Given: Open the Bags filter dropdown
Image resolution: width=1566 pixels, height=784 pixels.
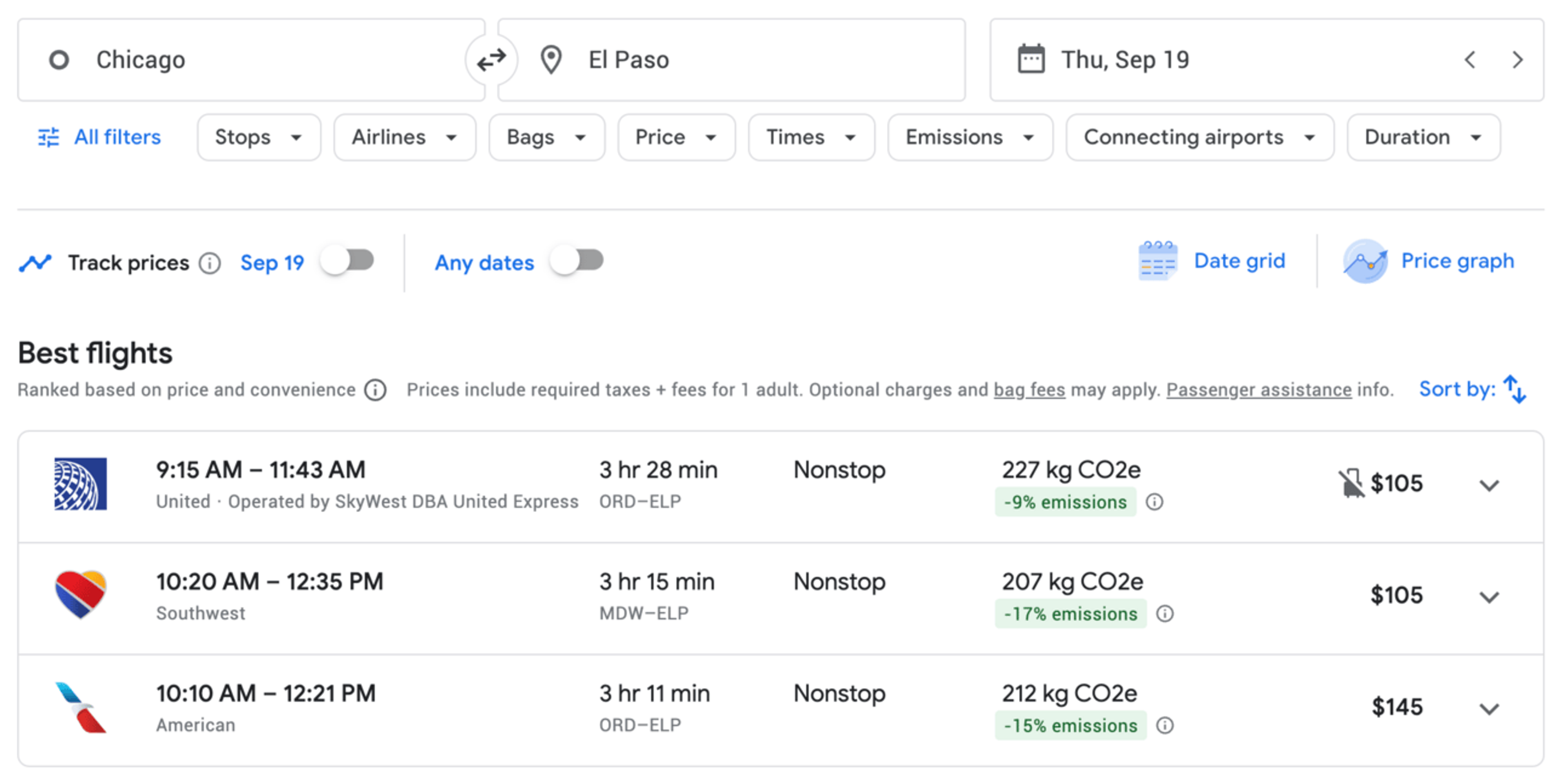Looking at the screenshot, I should tap(547, 137).
